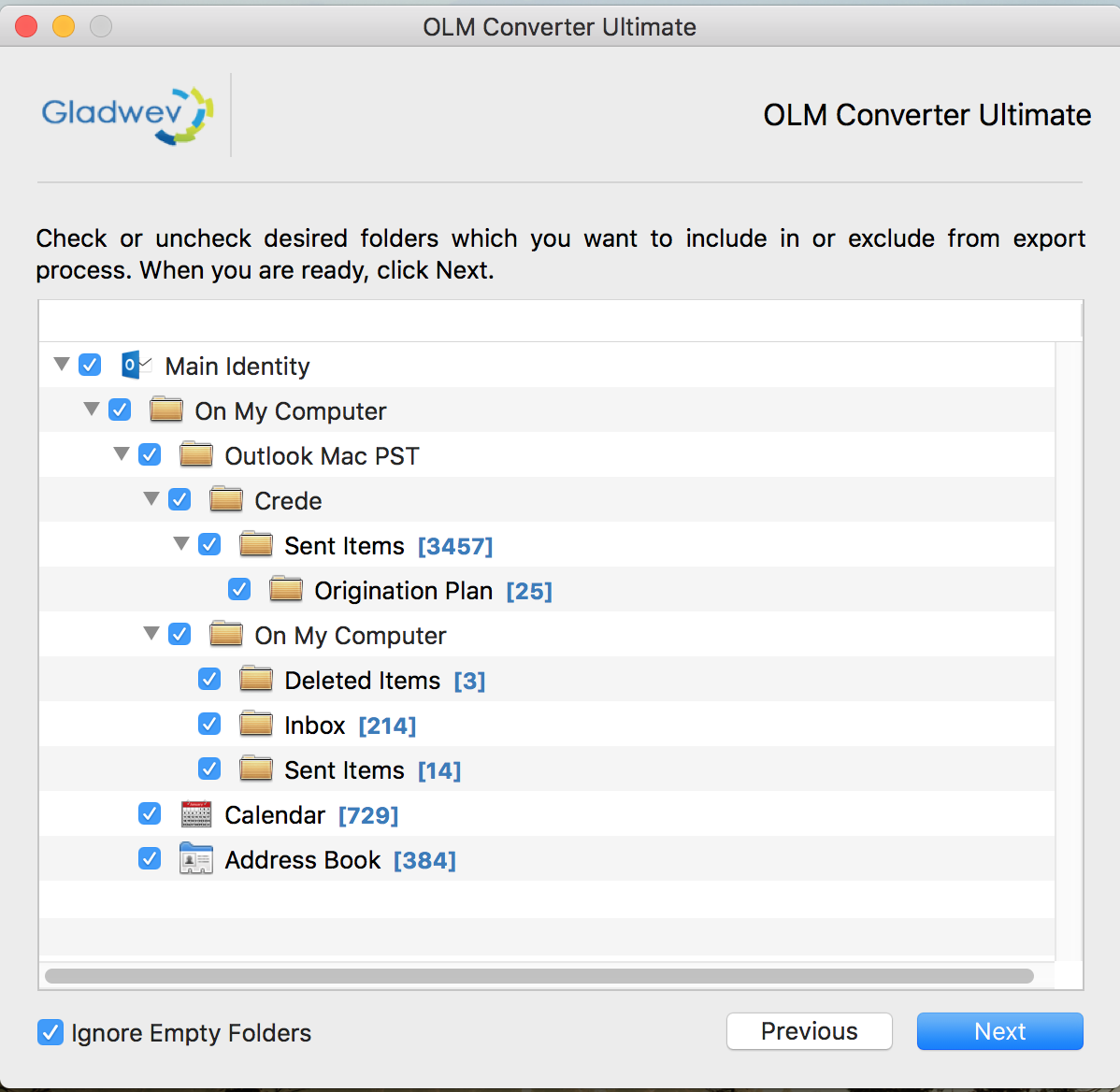
Task: Click the Gladwev logo
Action: tap(127, 115)
